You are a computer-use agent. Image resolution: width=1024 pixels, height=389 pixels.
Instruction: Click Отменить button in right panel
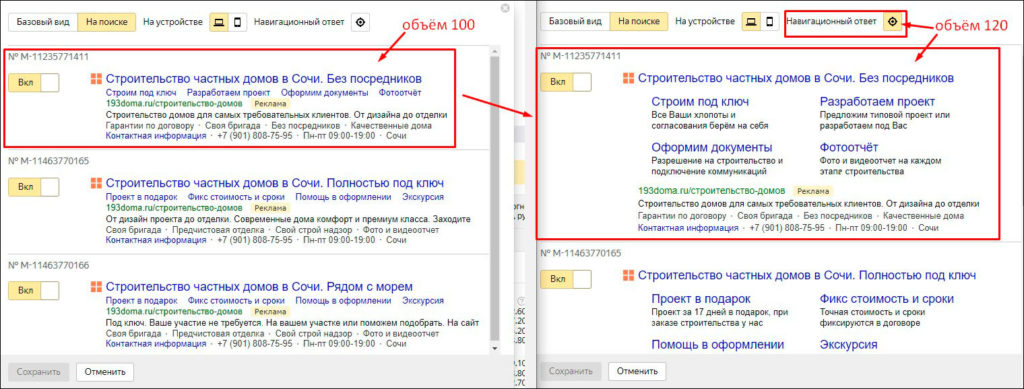[637, 372]
